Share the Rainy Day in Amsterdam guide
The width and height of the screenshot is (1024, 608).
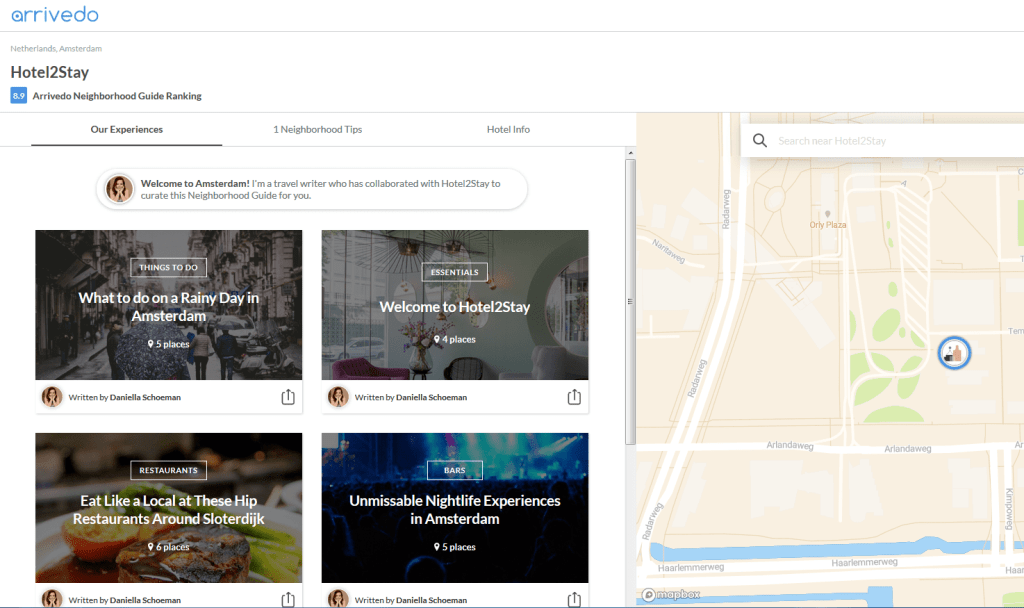point(288,397)
